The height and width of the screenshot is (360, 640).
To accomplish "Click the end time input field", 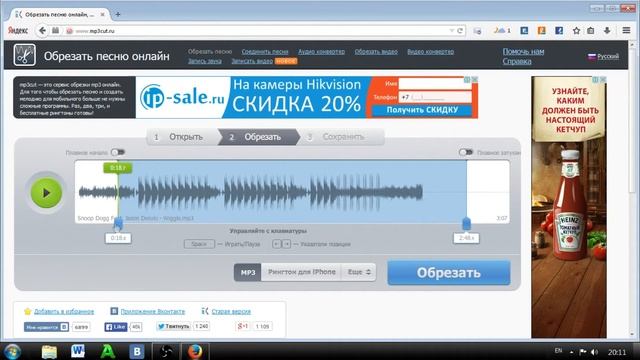I will [467, 238].
